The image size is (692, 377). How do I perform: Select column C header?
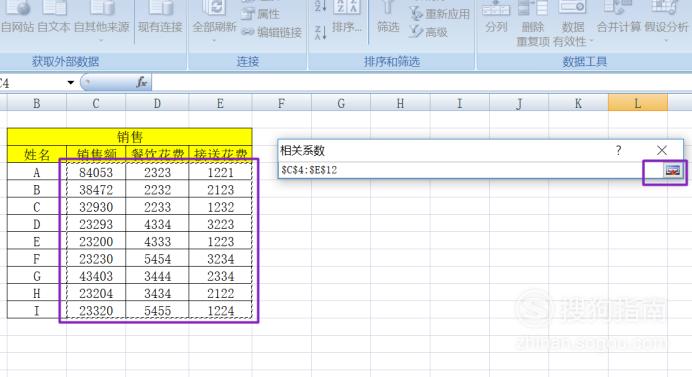click(96, 103)
